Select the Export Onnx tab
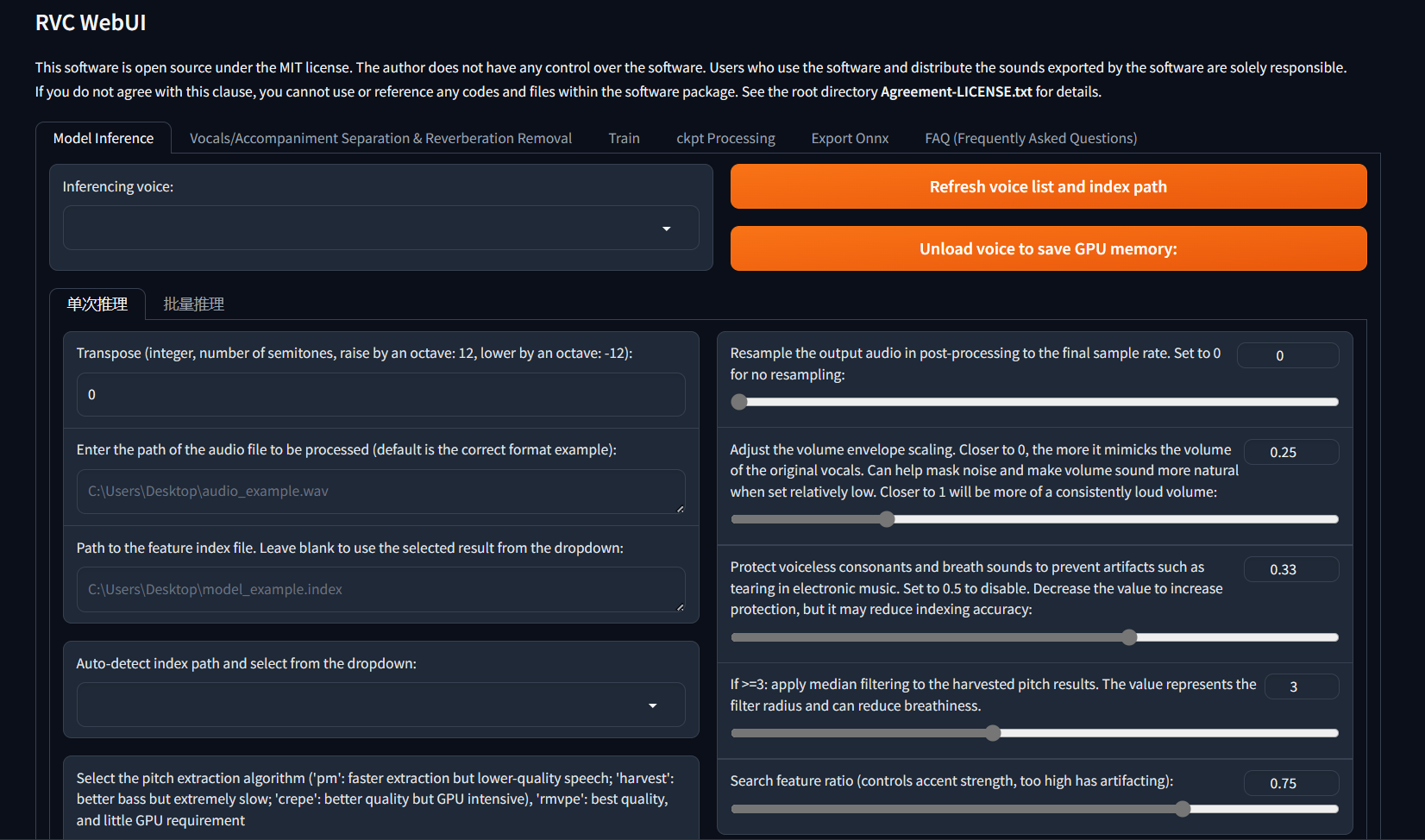Image resolution: width=1425 pixels, height=840 pixels. [x=850, y=138]
